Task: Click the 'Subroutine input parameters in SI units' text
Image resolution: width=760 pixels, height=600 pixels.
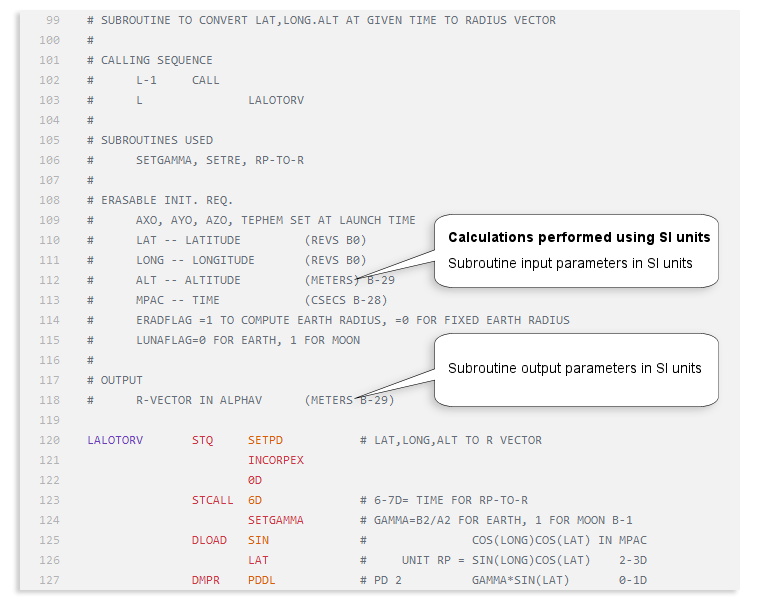Action: (x=570, y=263)
